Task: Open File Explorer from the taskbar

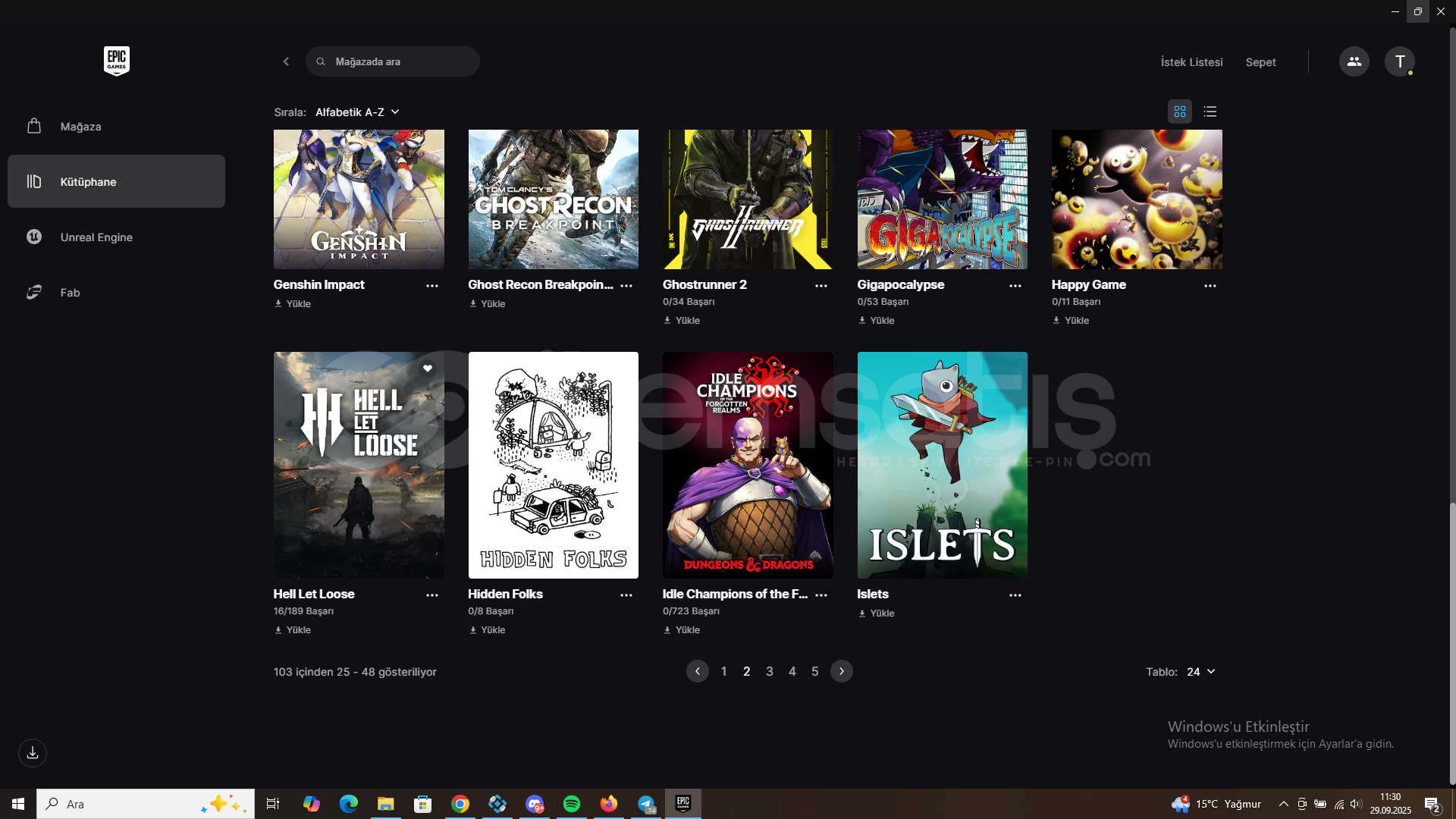Action: tap(386, 804)
